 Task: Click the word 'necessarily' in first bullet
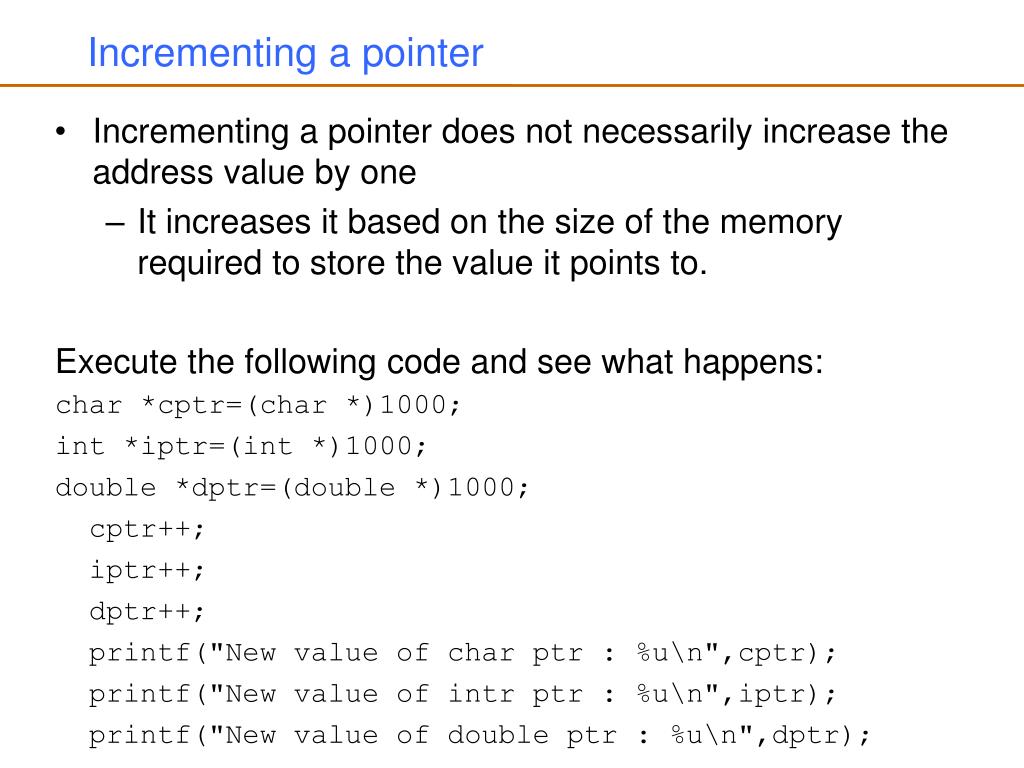[668, 133]
